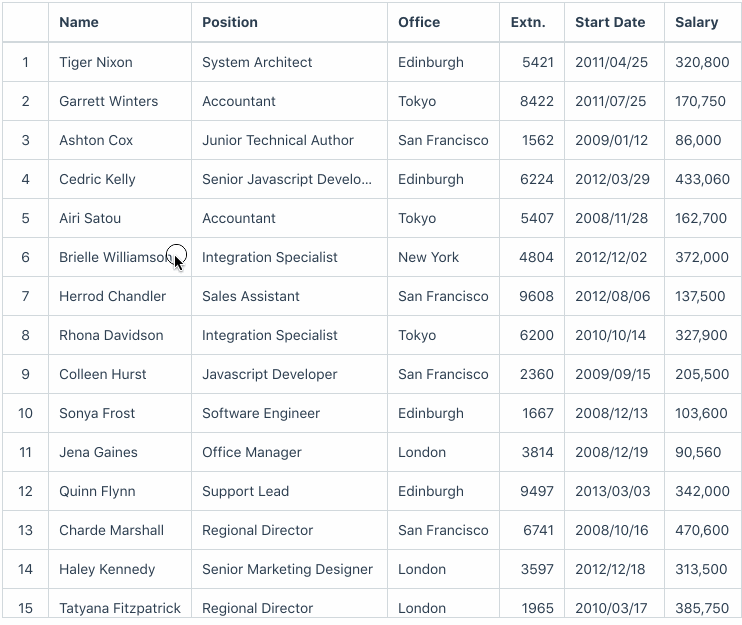This screenshot has height=625, width=742.
Task: Select Charde Marshall's Regional Director cell
Action: [258, 530]
